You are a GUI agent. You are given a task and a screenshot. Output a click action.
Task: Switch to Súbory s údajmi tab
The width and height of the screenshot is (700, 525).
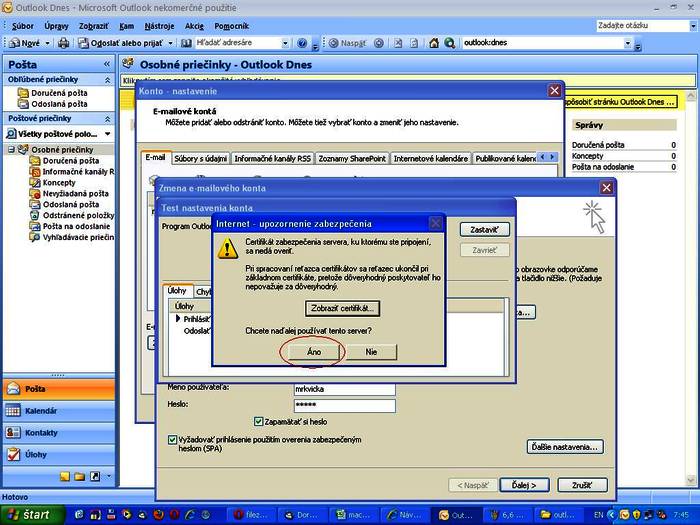pos(200,158)
